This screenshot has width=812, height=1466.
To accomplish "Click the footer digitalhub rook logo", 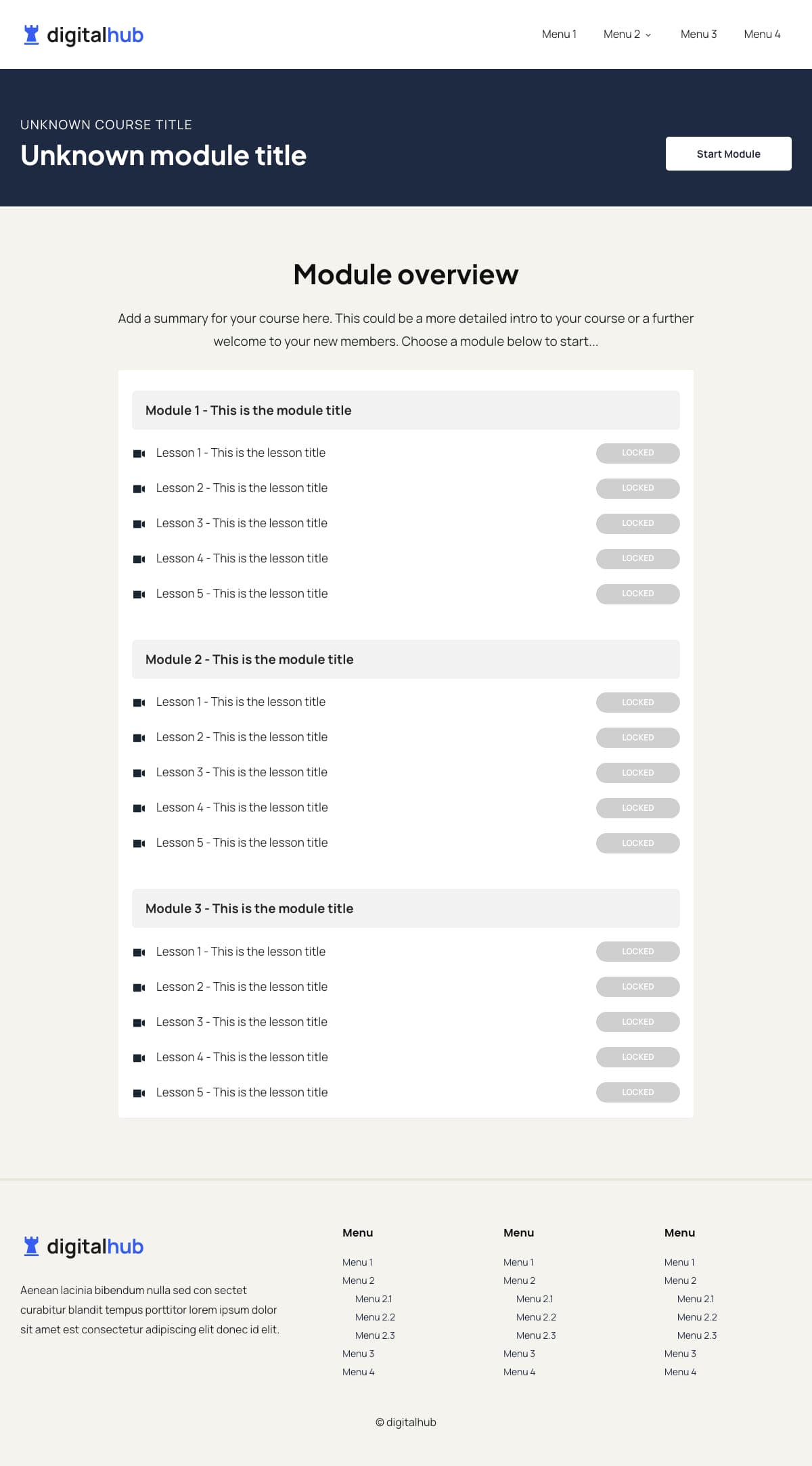I will click(x=31, y=1246).
